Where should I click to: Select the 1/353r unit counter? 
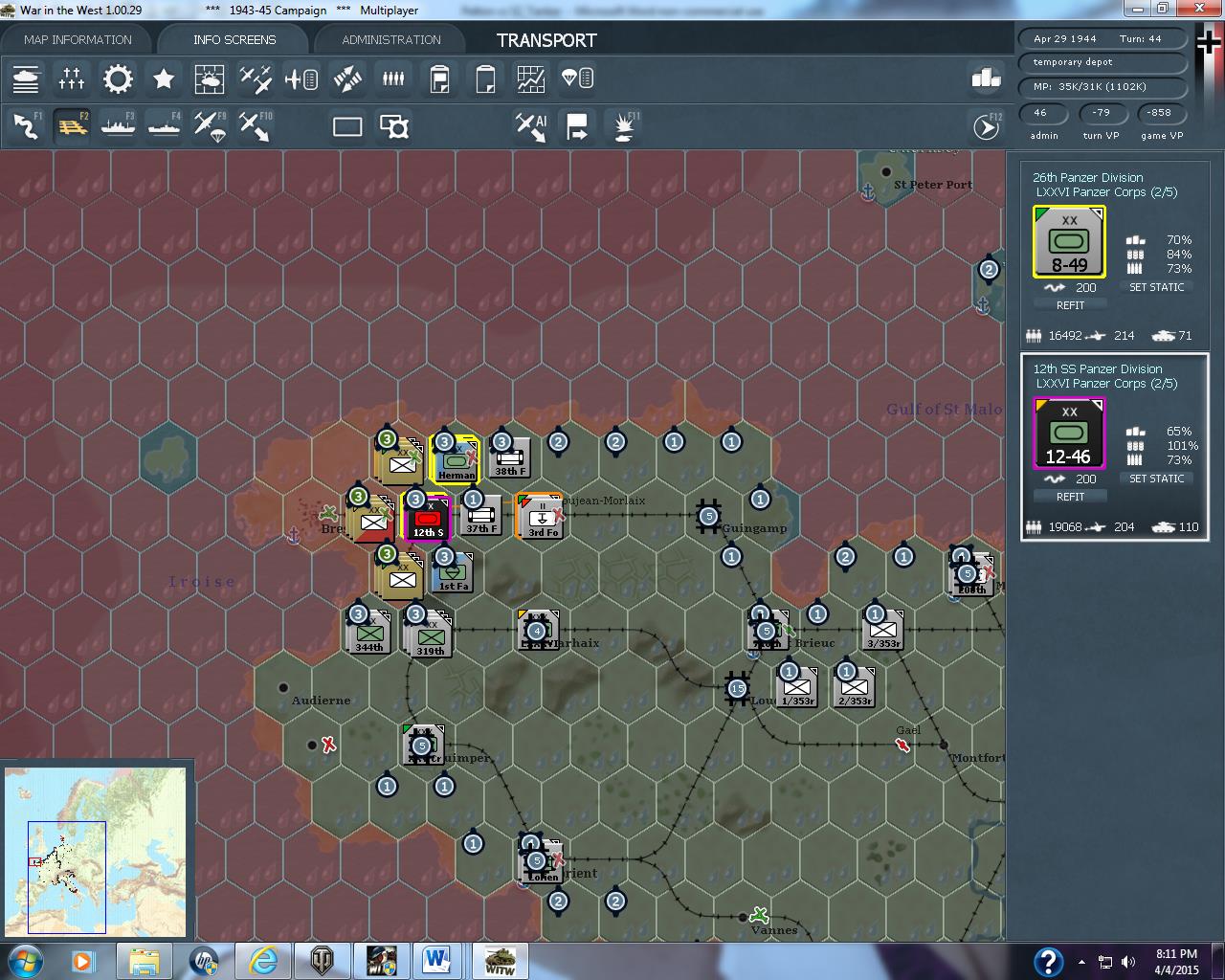pos(796,688)
